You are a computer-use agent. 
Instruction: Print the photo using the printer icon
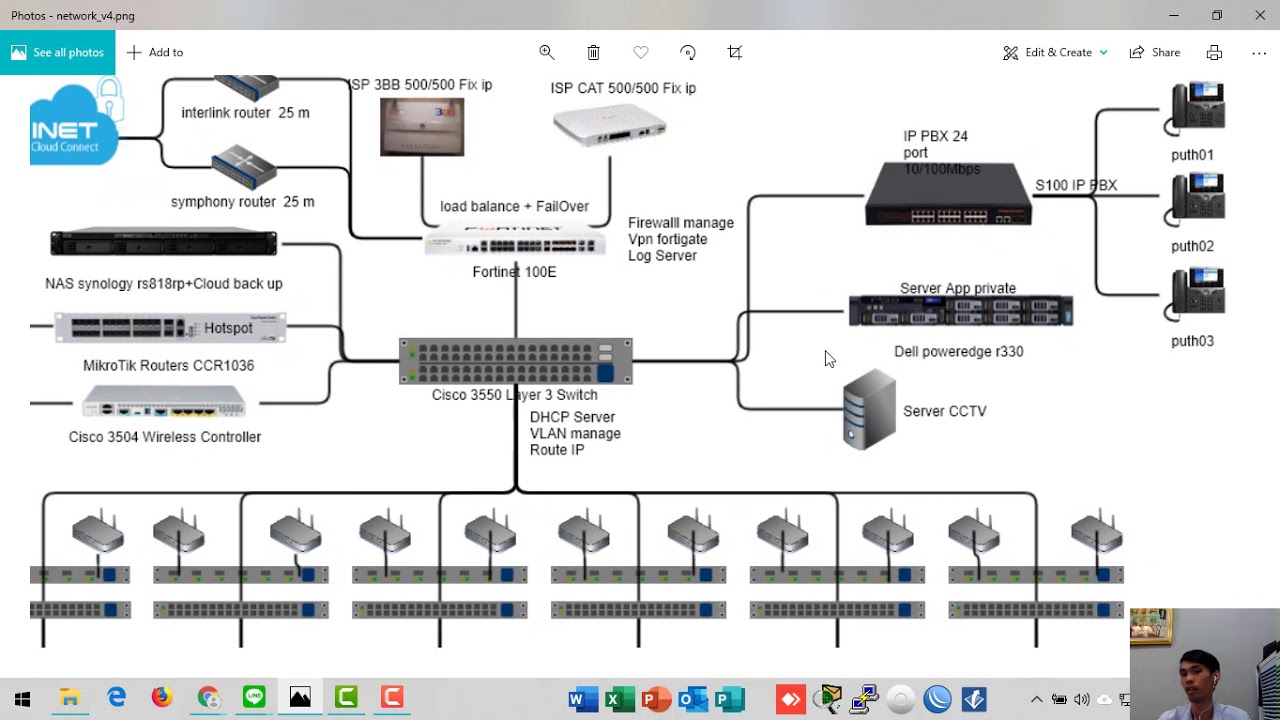click(1214, 52)
